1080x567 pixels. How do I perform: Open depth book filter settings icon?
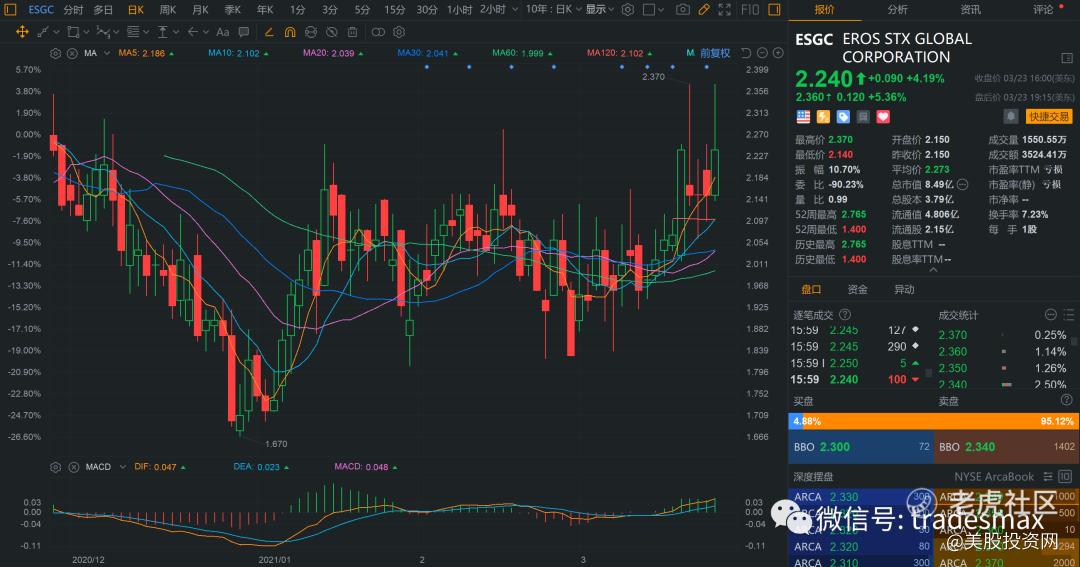coord(1048,477)
